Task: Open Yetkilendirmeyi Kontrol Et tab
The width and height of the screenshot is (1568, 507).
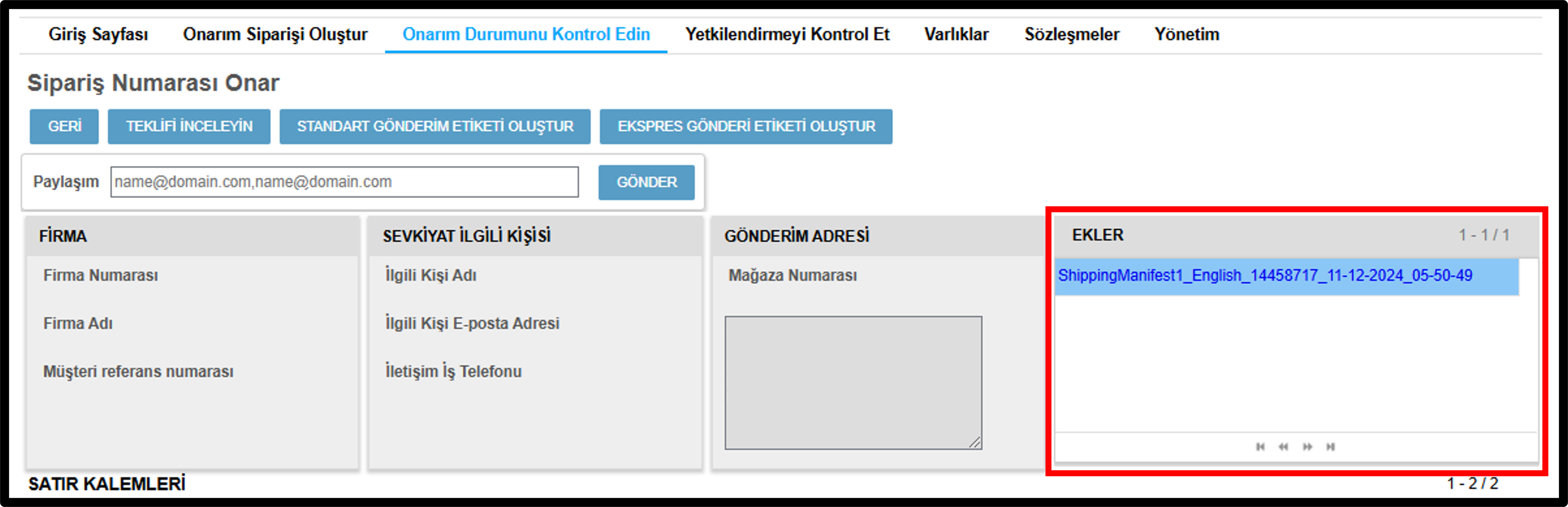Action: pos(787,34)
